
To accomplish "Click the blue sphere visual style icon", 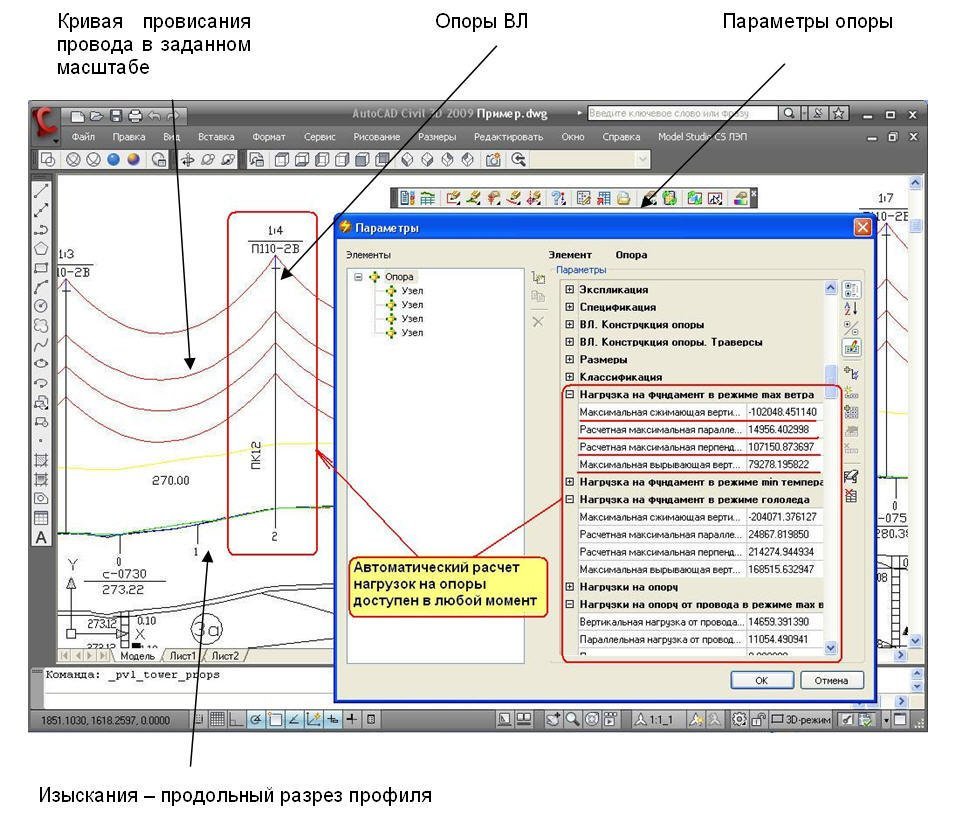I will (113, 160).
